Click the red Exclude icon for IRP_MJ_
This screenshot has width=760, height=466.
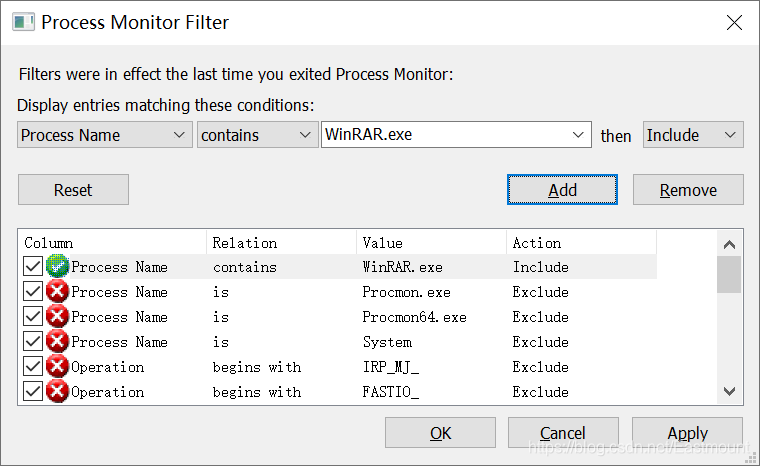point(57,367)
